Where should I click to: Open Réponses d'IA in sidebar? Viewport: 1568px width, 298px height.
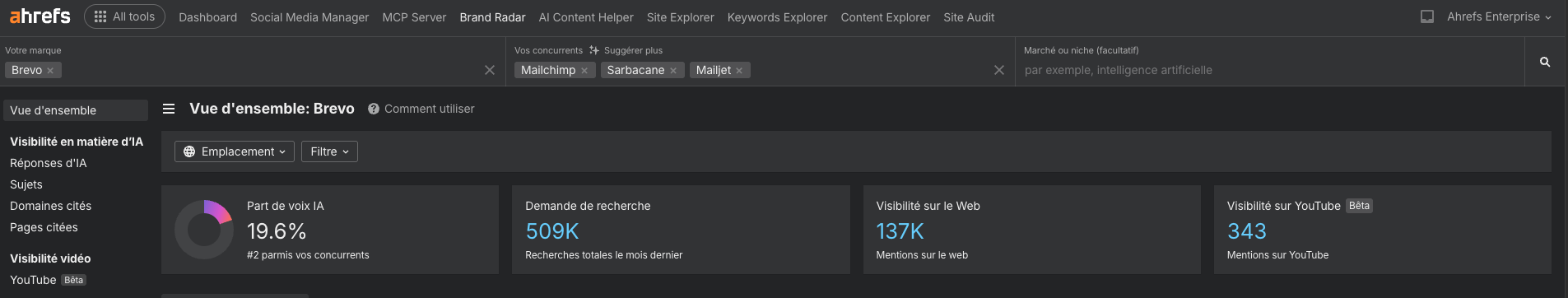point(48,163)
